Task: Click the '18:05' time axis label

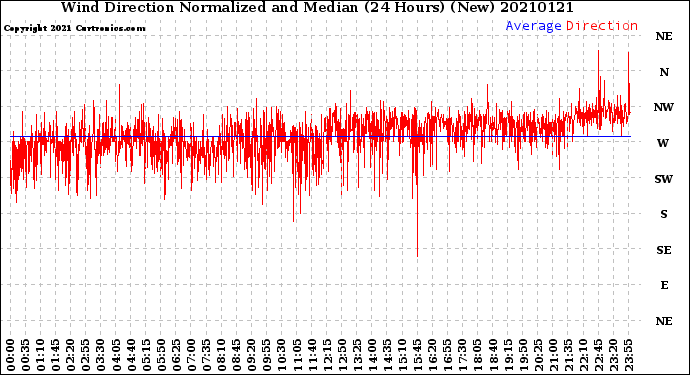Action: pos(477,356)
